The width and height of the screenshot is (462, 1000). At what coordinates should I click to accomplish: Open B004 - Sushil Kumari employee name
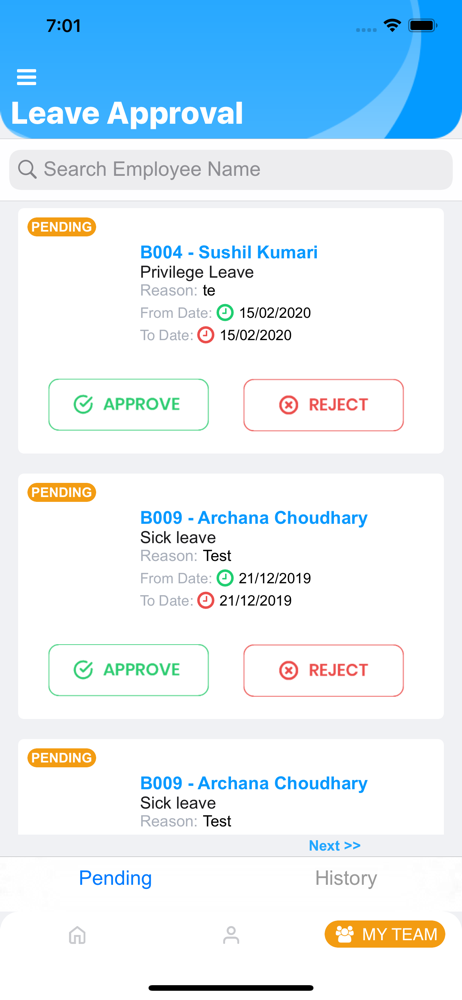point(229,252)
